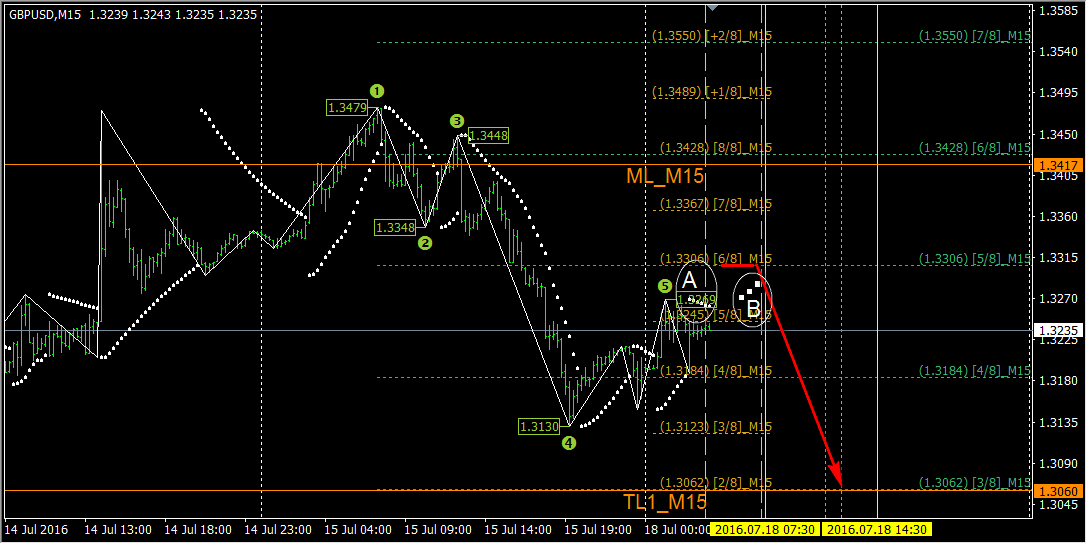The height and width of the screenshot is (544, 1087).
Task: Click the green (1.3550) [7/8]_M15 label
Action: pyautogui.click(x=975, y=35)
